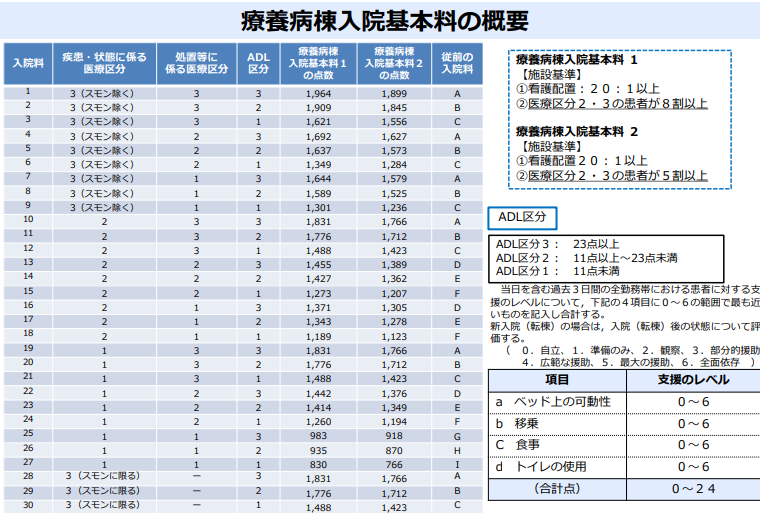
Task: Select the cell showing 1,845
Action: coord(394,108)
